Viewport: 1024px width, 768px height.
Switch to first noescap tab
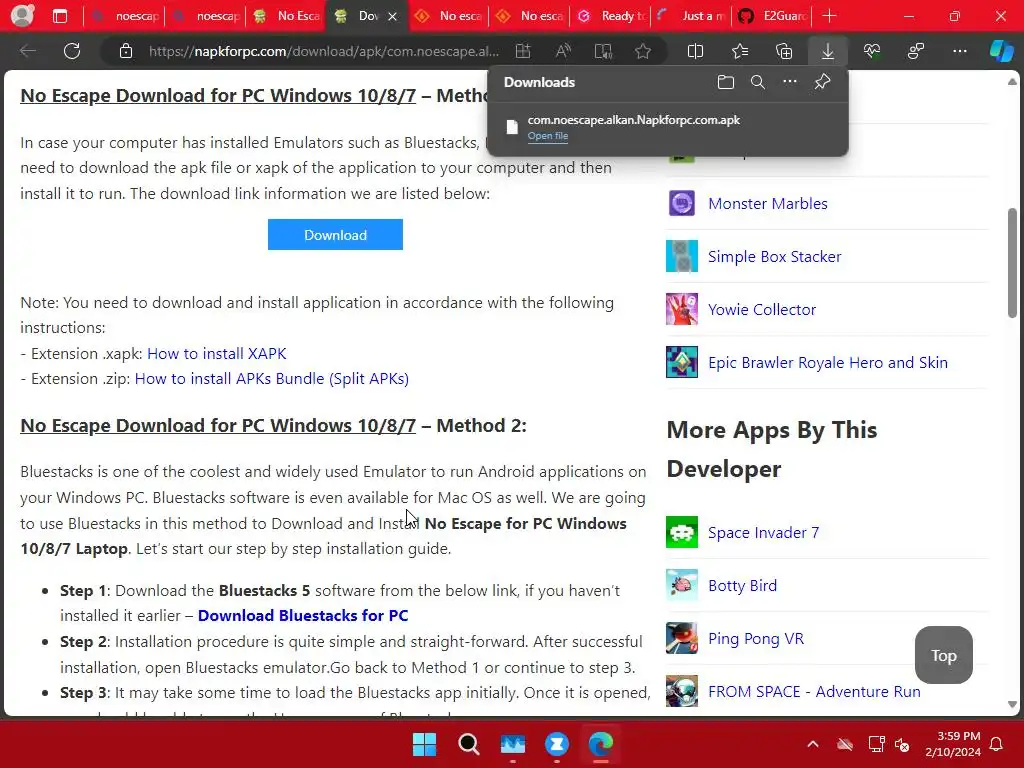tap(124, 16)
